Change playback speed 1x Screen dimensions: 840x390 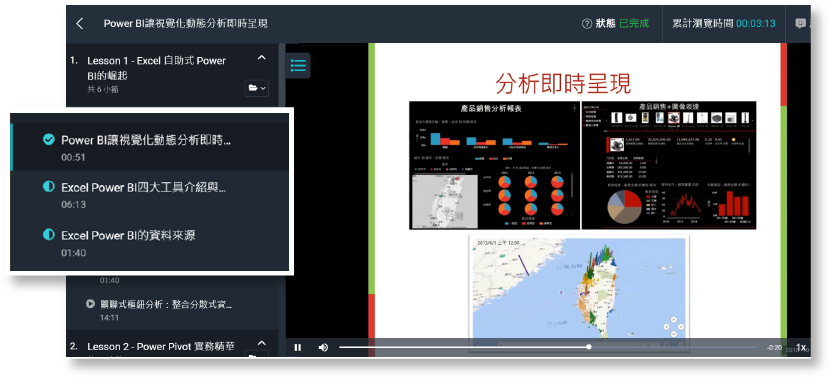(x=800, y=347)
